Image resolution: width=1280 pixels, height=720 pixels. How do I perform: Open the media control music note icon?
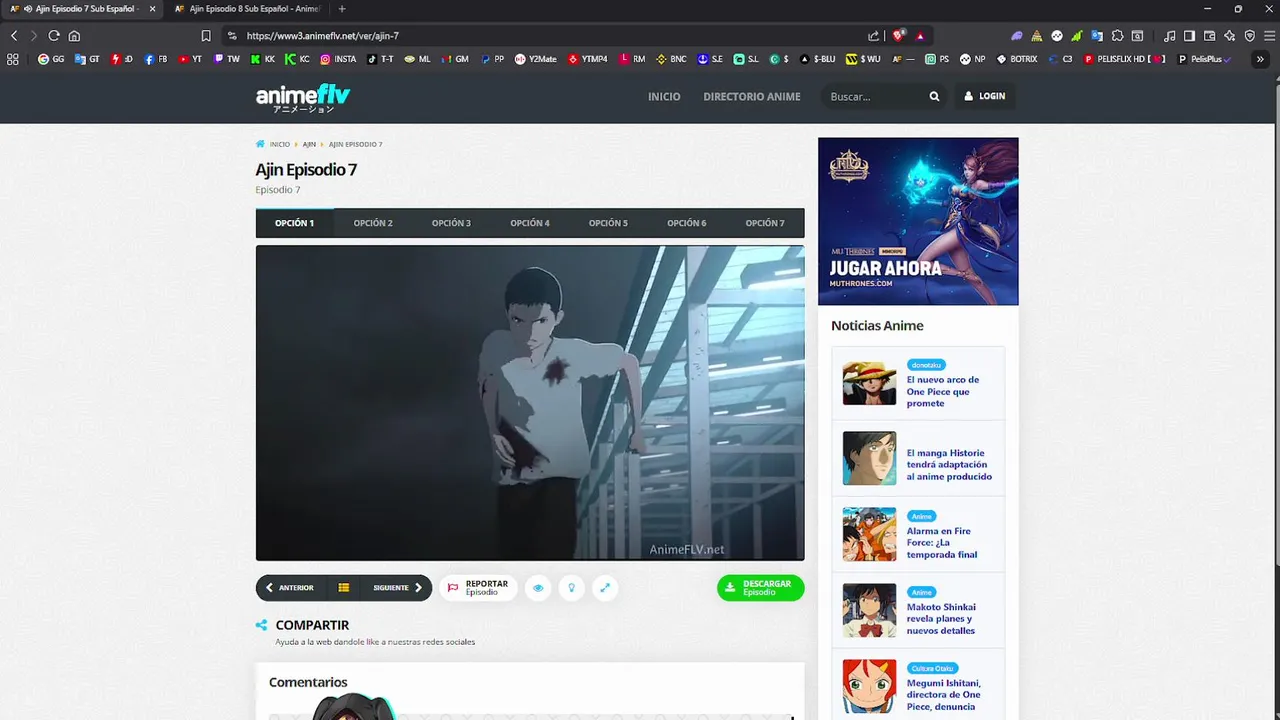[x=1169, y=35]
